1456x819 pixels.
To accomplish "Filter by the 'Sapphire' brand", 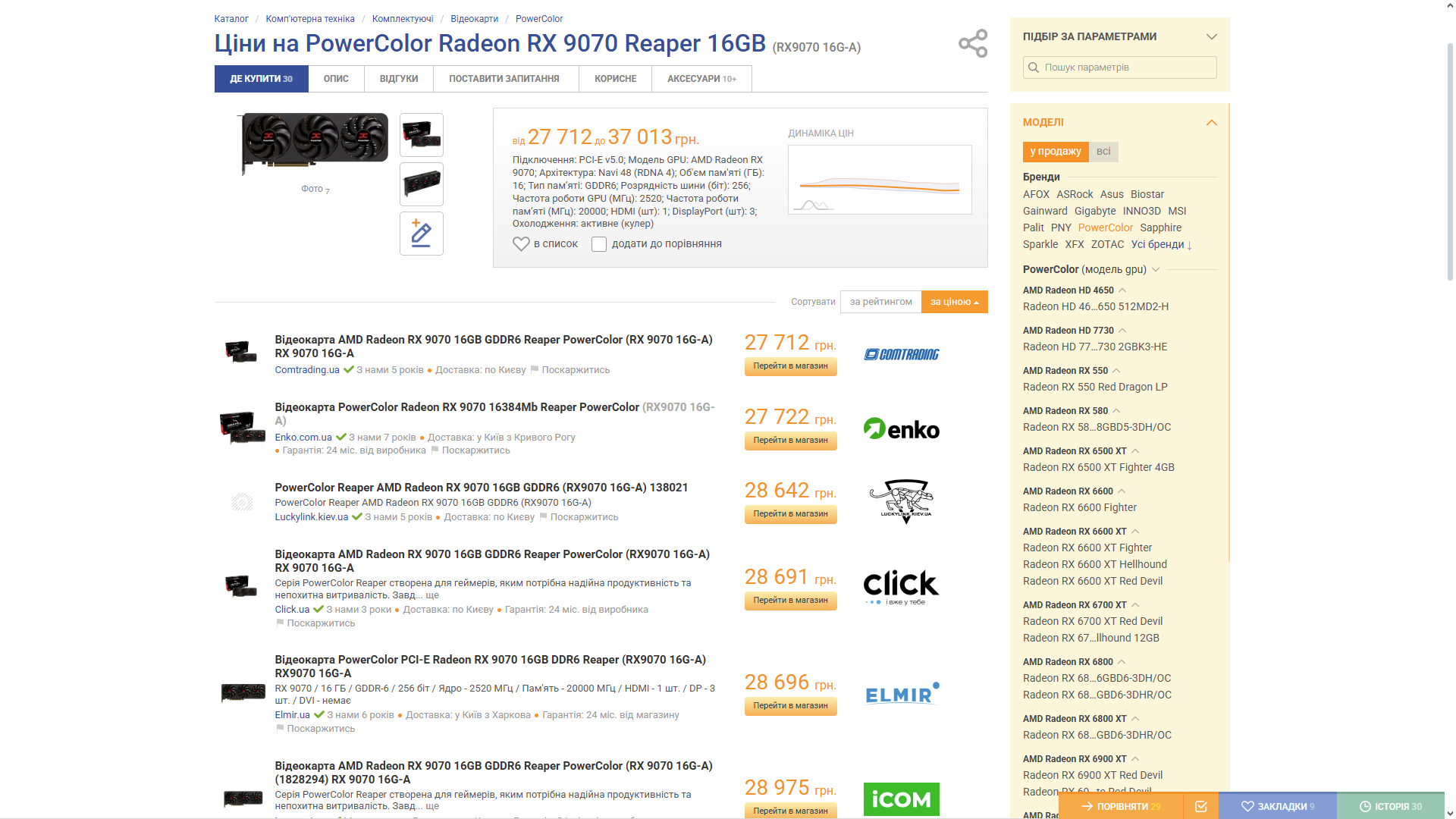I will pos(1161,227).
